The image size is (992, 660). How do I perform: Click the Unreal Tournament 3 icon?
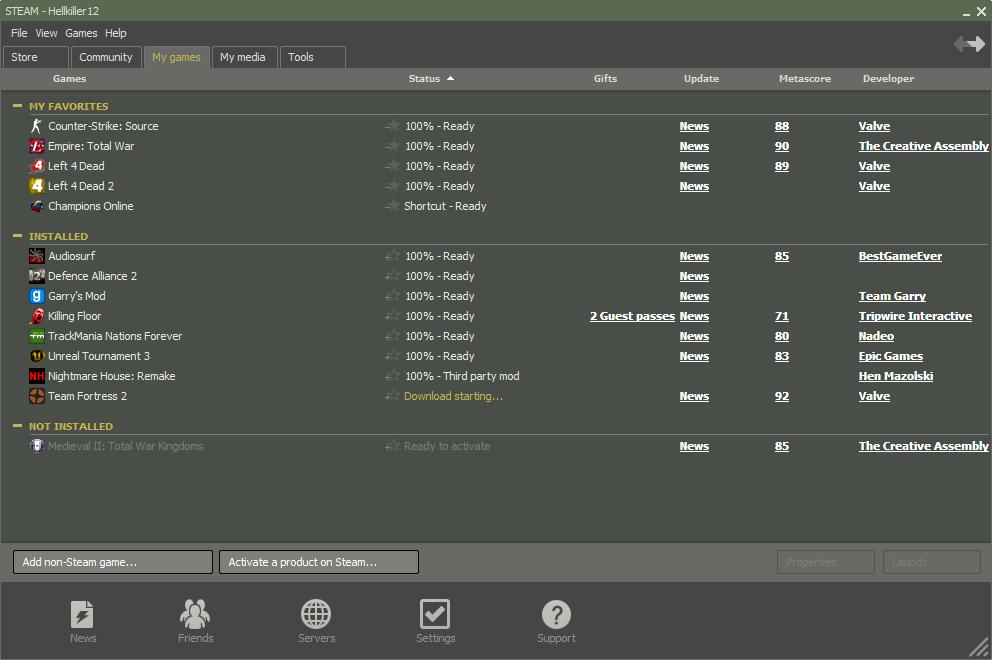click(37, 356)
